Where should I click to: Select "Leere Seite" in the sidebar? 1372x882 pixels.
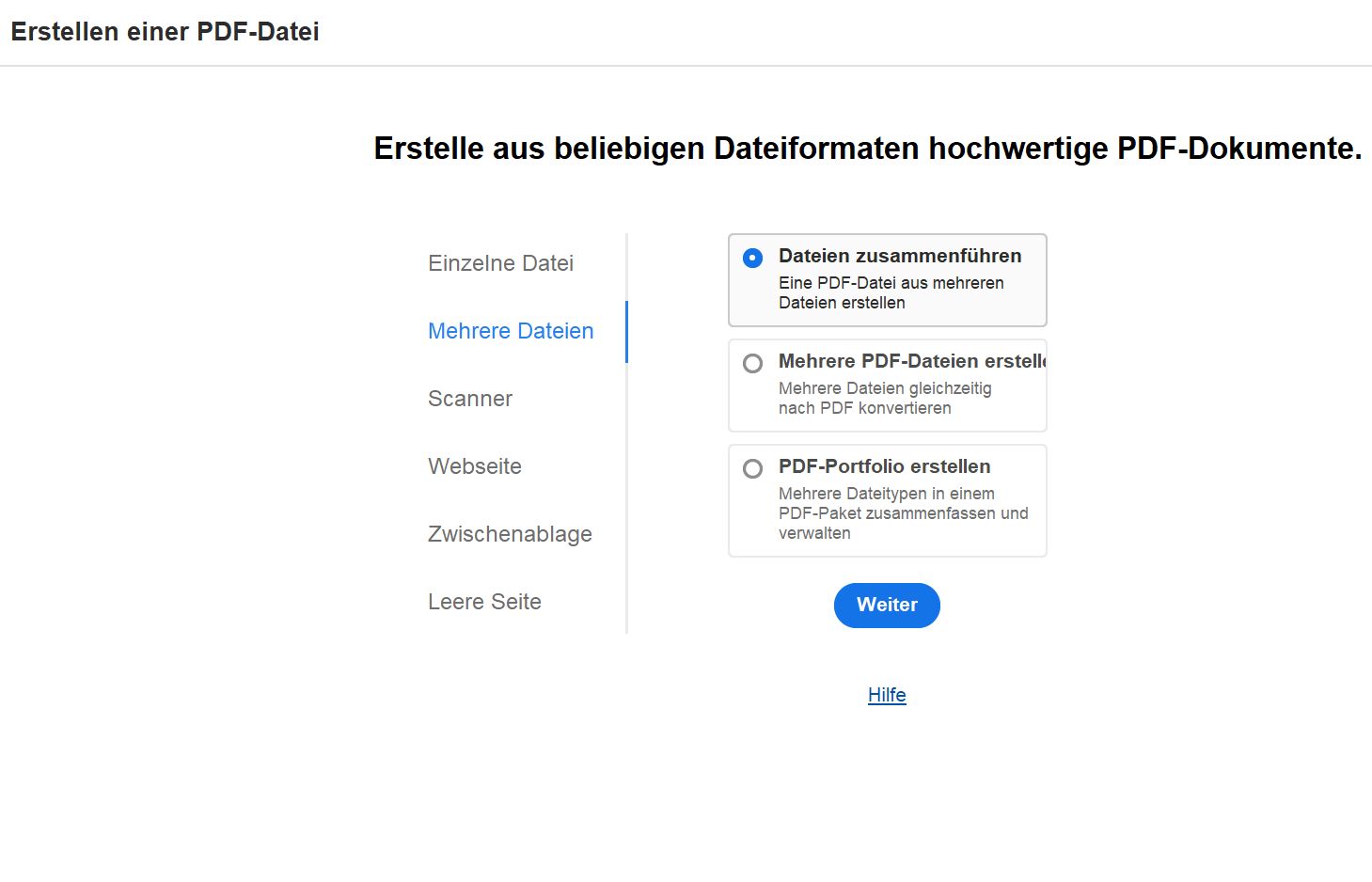pos(484,602)
